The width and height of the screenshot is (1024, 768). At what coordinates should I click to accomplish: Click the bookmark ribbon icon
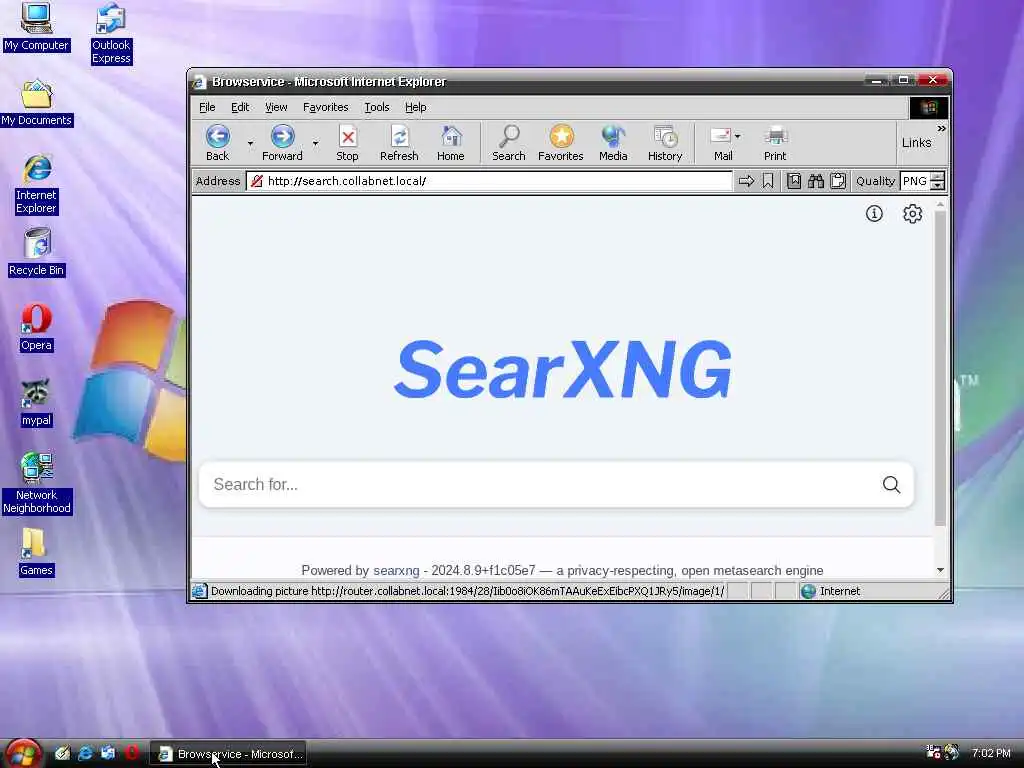(768, 181)
